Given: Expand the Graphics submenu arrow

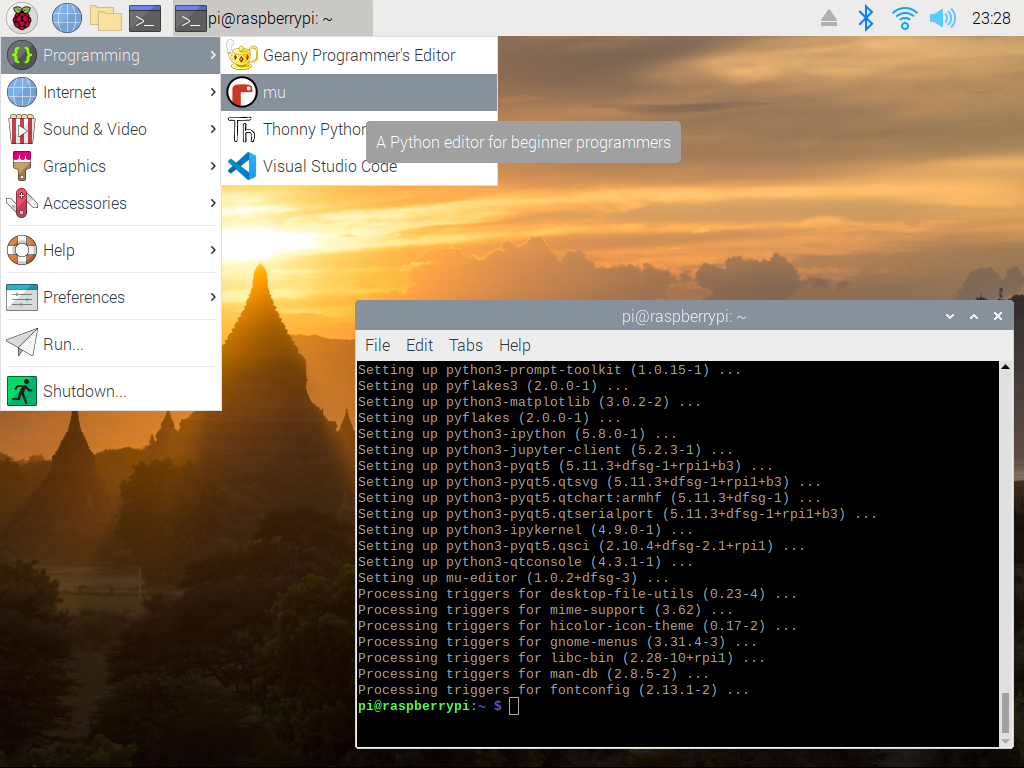Looking at the screenshot, I should pyautogui.click(x=213, y=167).
